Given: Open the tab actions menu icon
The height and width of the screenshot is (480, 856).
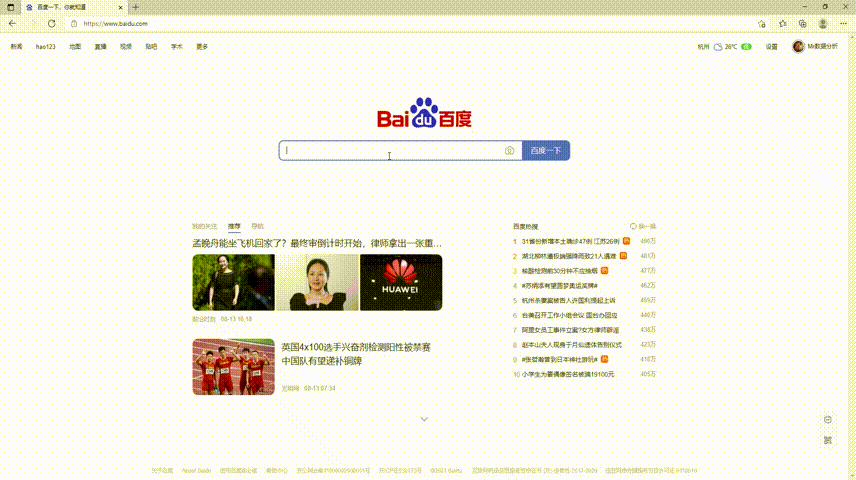Looking at the screenshot, I should pyautogui.click(x=10, y=7).
